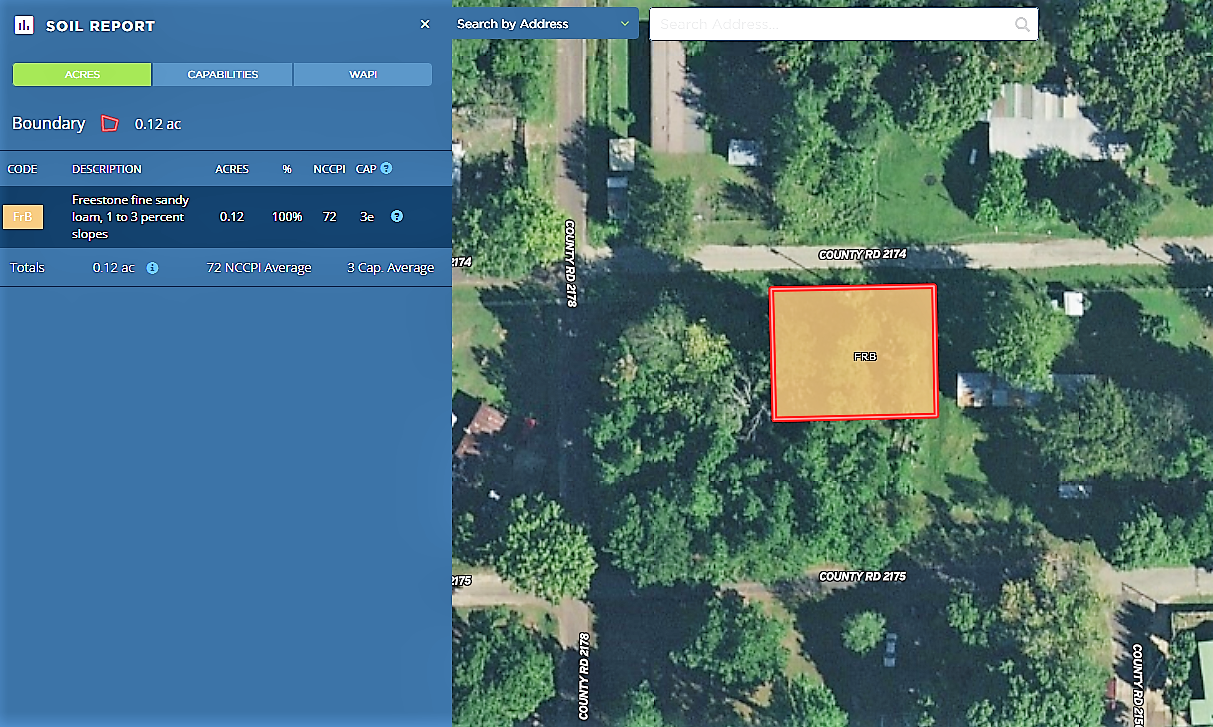
Task: Click the help icon next to 3e
Action: pyautogui.click(x=397, y=216)
